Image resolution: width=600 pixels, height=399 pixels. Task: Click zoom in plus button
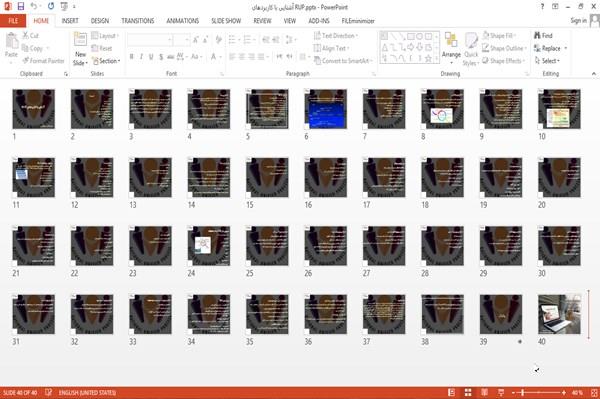(564, 392)
